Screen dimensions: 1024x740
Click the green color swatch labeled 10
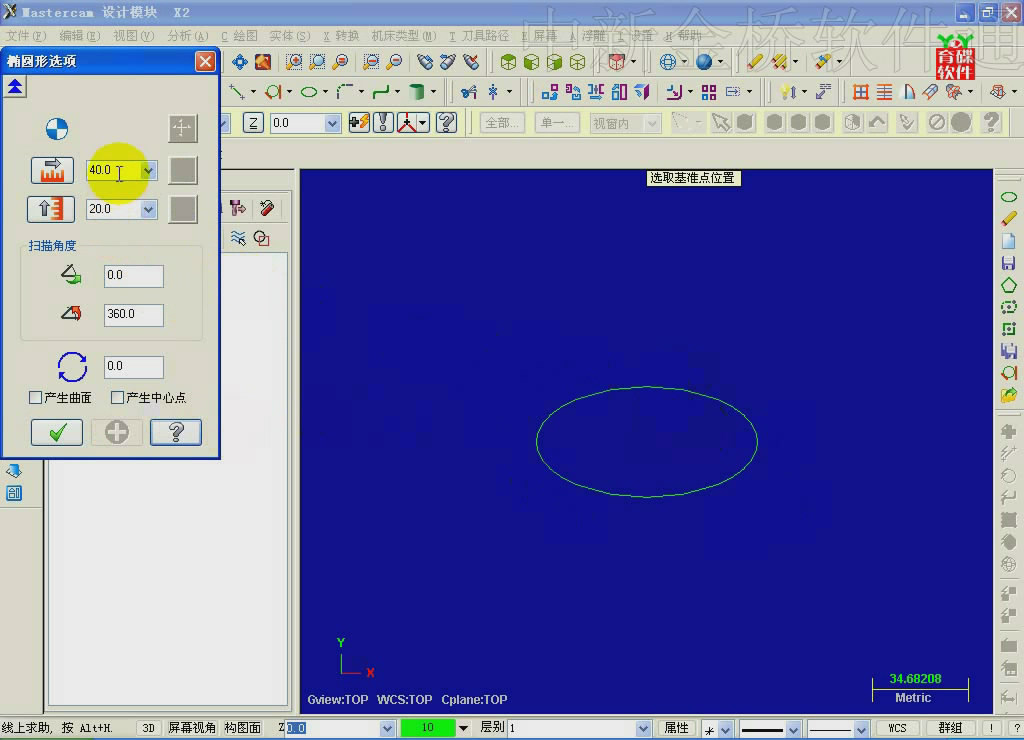tap(428, 728)
